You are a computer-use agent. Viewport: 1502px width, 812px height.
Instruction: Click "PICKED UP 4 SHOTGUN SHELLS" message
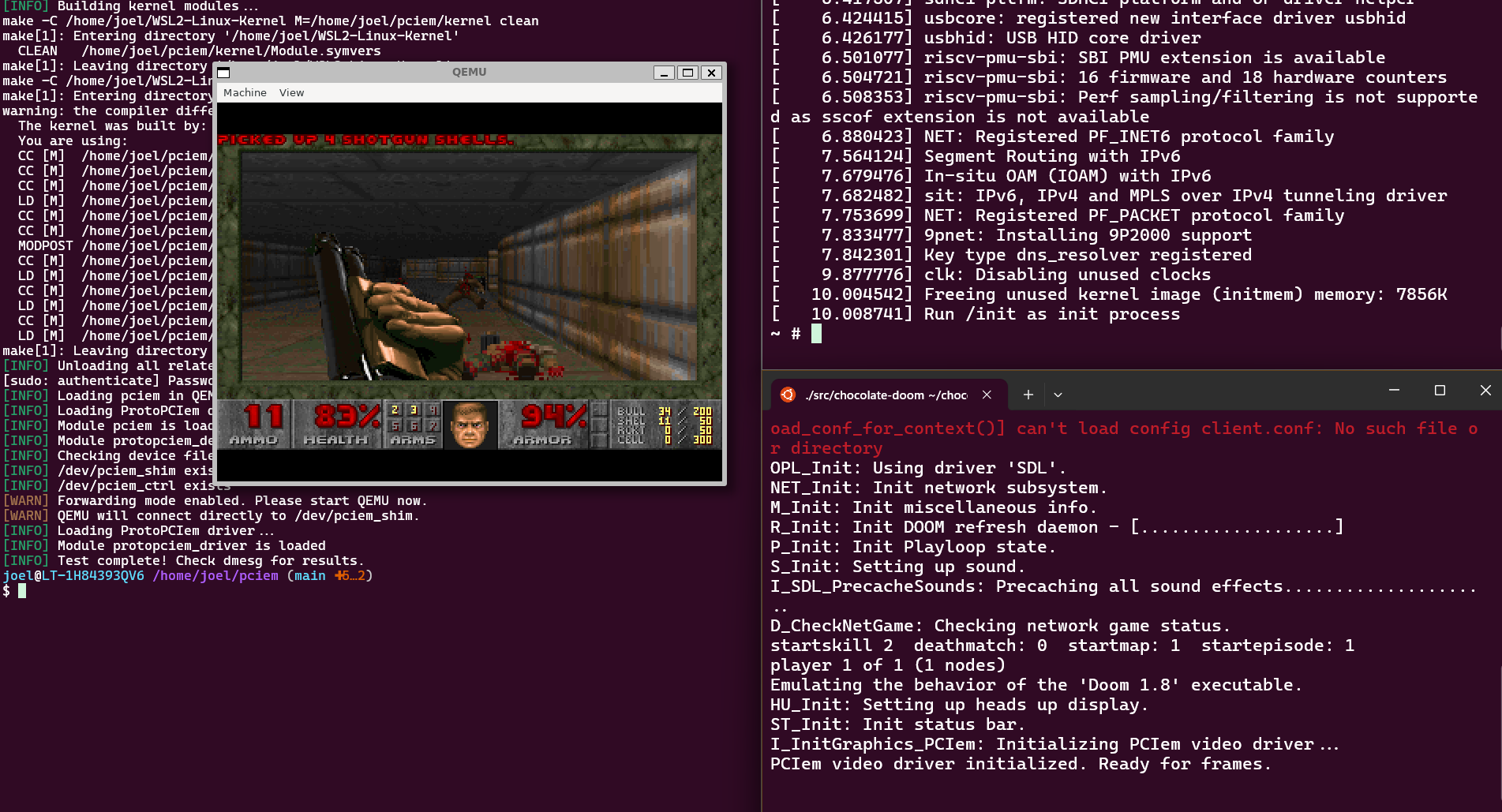[365, 140]
